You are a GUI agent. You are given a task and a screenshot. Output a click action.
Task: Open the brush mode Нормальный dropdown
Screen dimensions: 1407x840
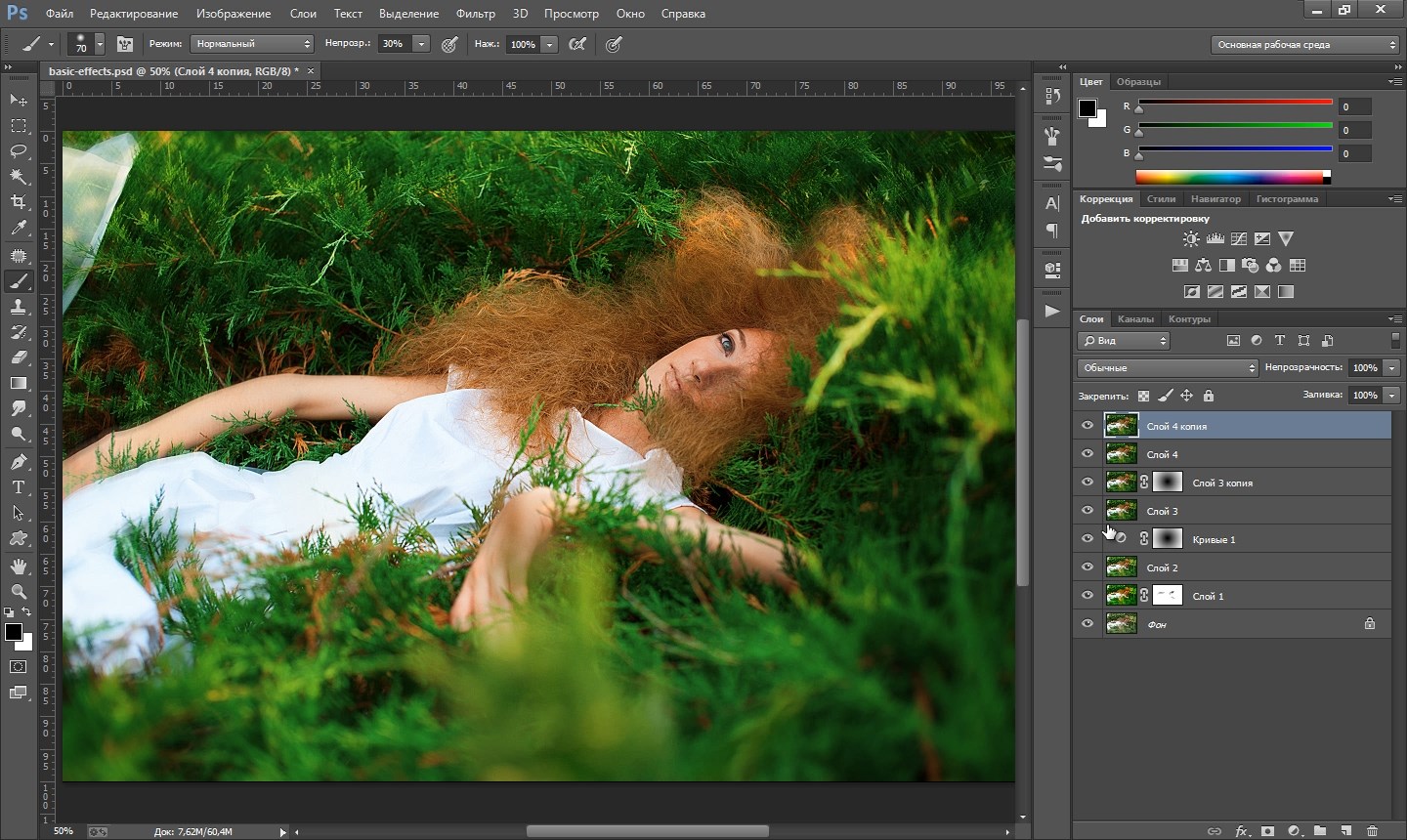252,44
